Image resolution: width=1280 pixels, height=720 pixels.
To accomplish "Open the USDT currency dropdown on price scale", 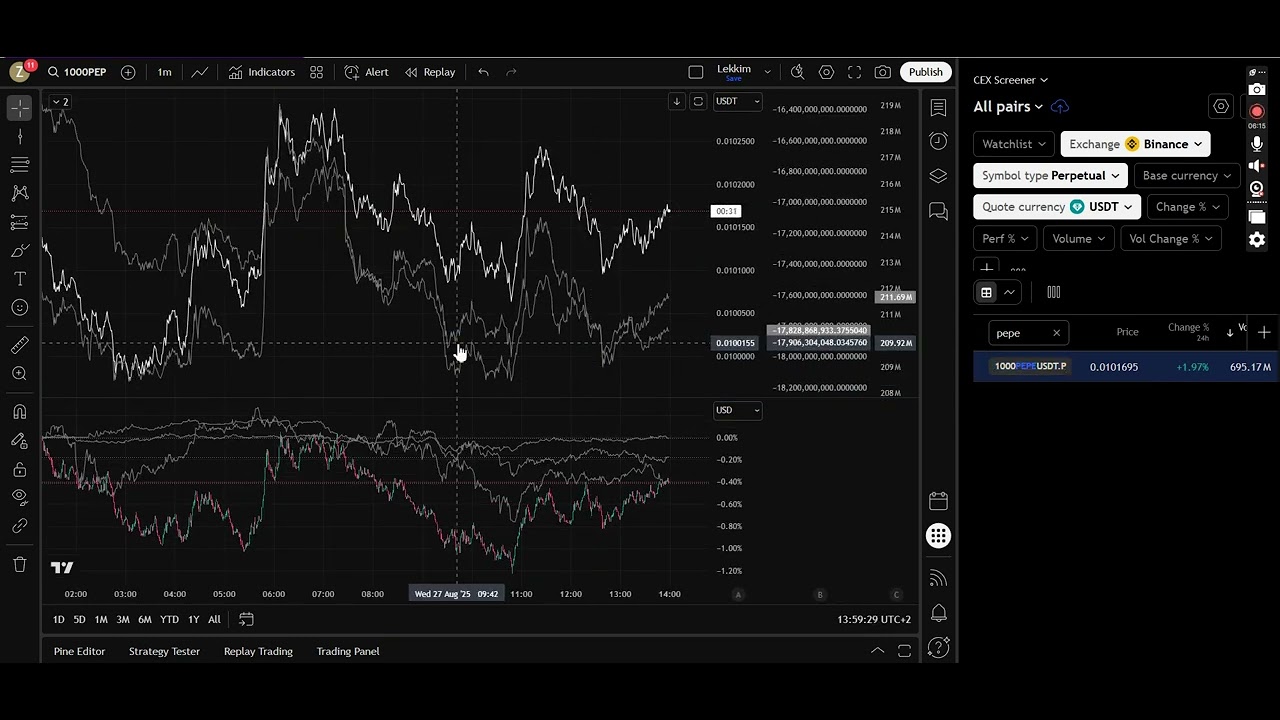I will pyautogui.click(x=738, y=101).
